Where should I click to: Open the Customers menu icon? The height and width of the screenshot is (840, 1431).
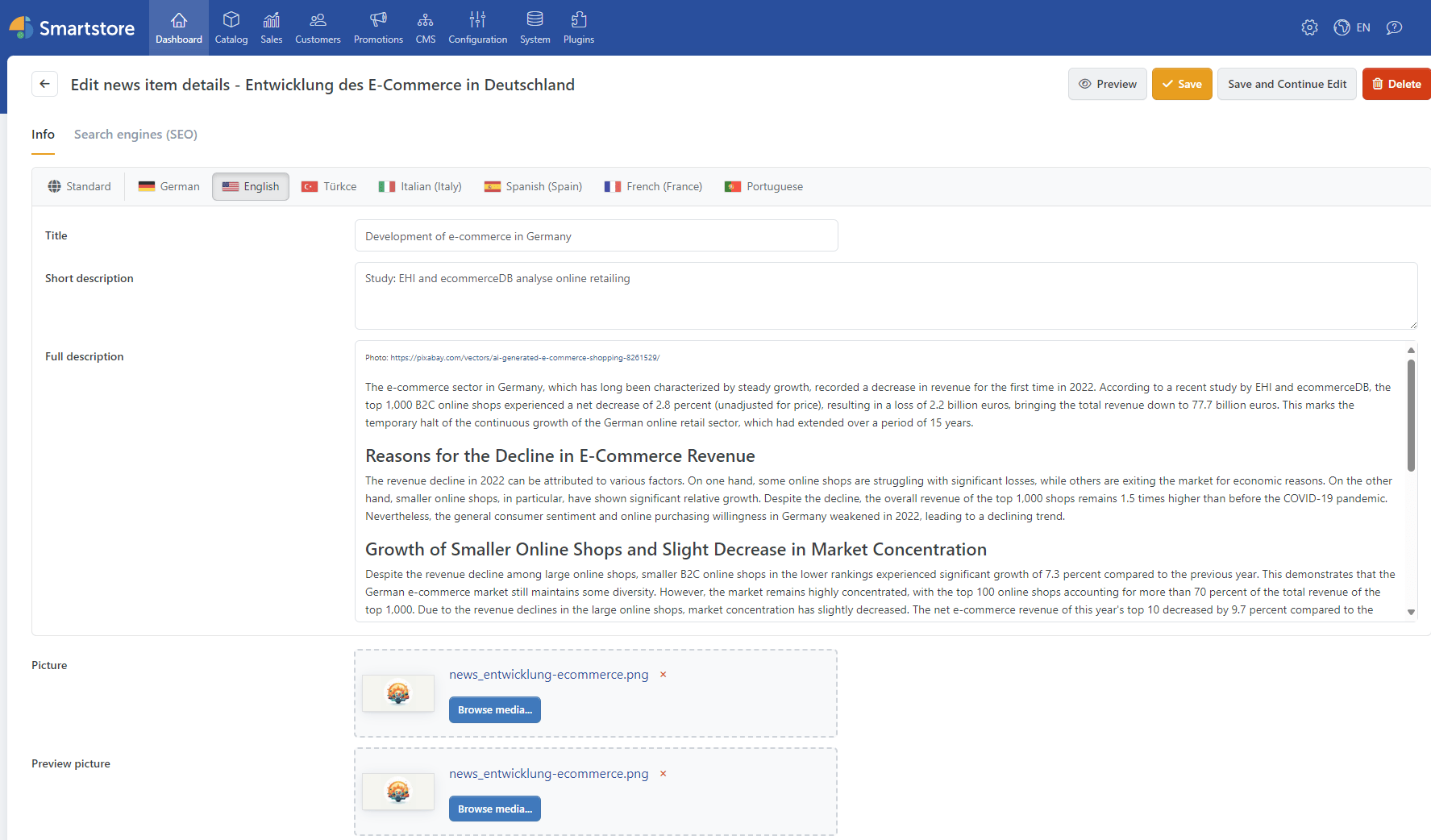coord(318,20)
